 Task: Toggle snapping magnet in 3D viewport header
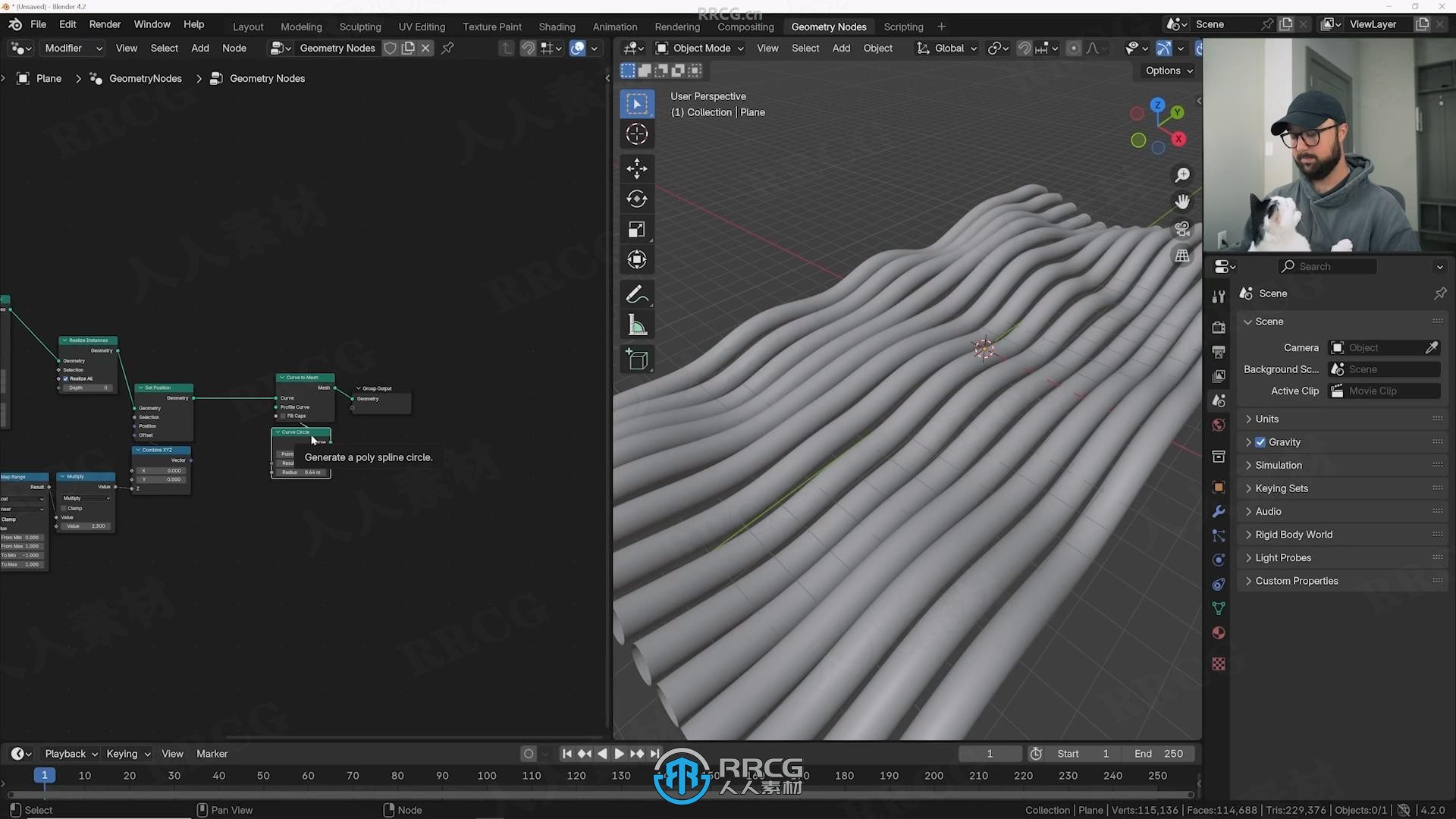tap(1024, 48)
